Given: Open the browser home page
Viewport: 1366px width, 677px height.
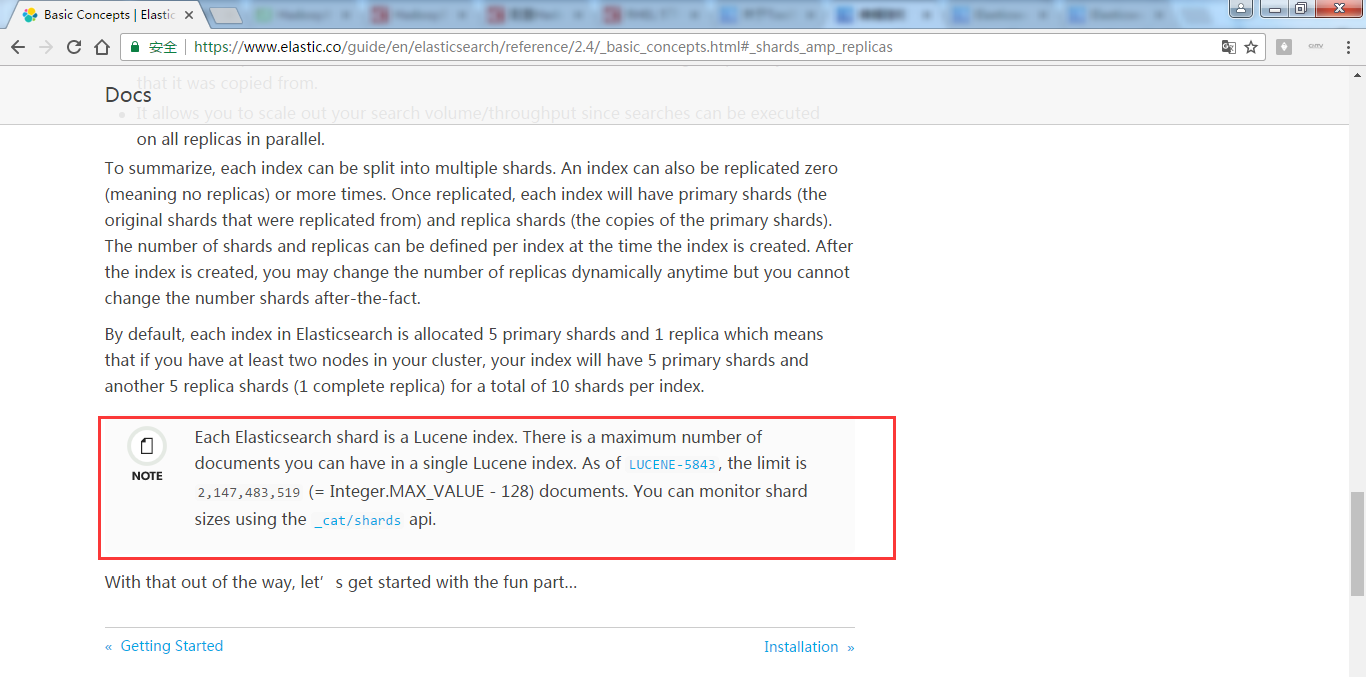Looking at the screenshot, I should [x=102, y=47].
